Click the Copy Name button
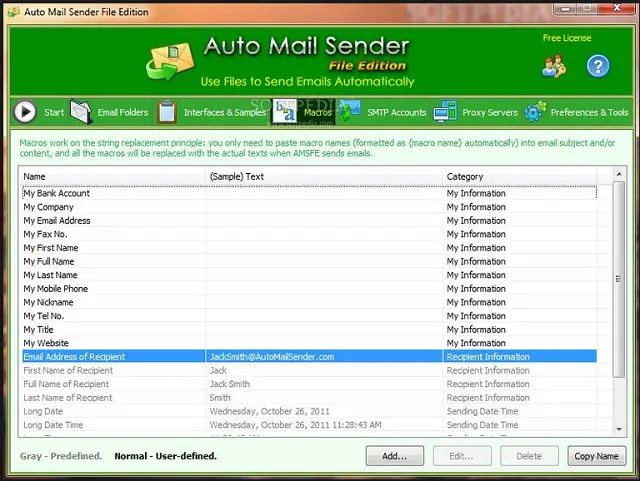Screen dimensions: 640x481 (597, 456)
